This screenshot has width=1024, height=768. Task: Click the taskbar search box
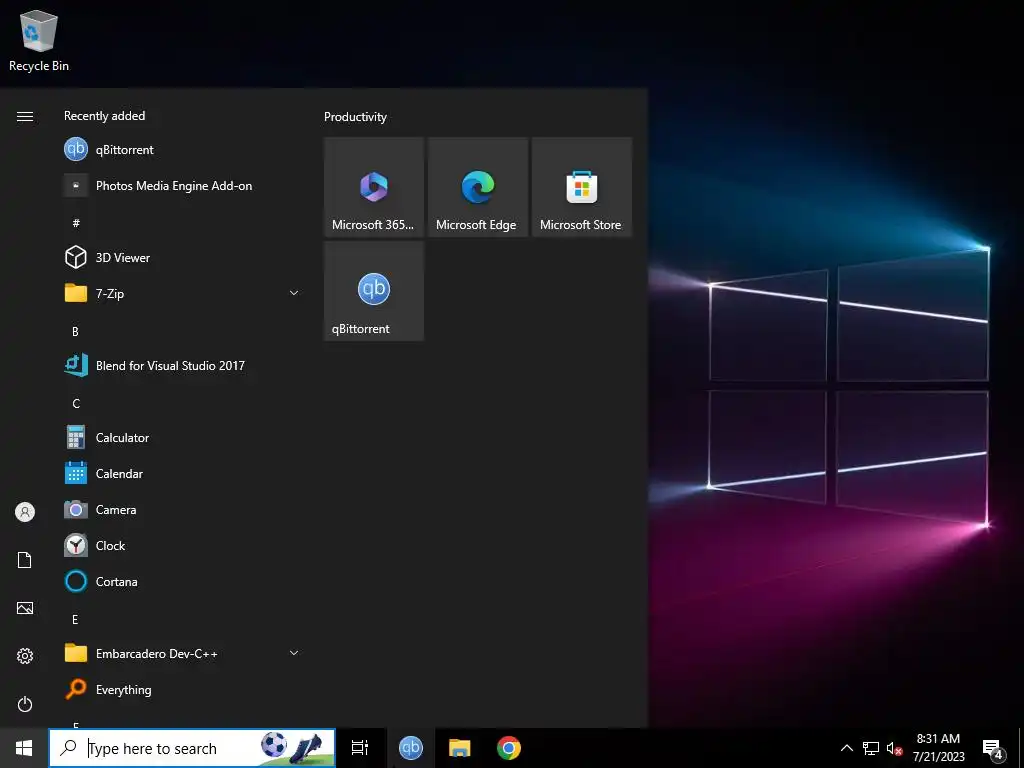[192, 748]
